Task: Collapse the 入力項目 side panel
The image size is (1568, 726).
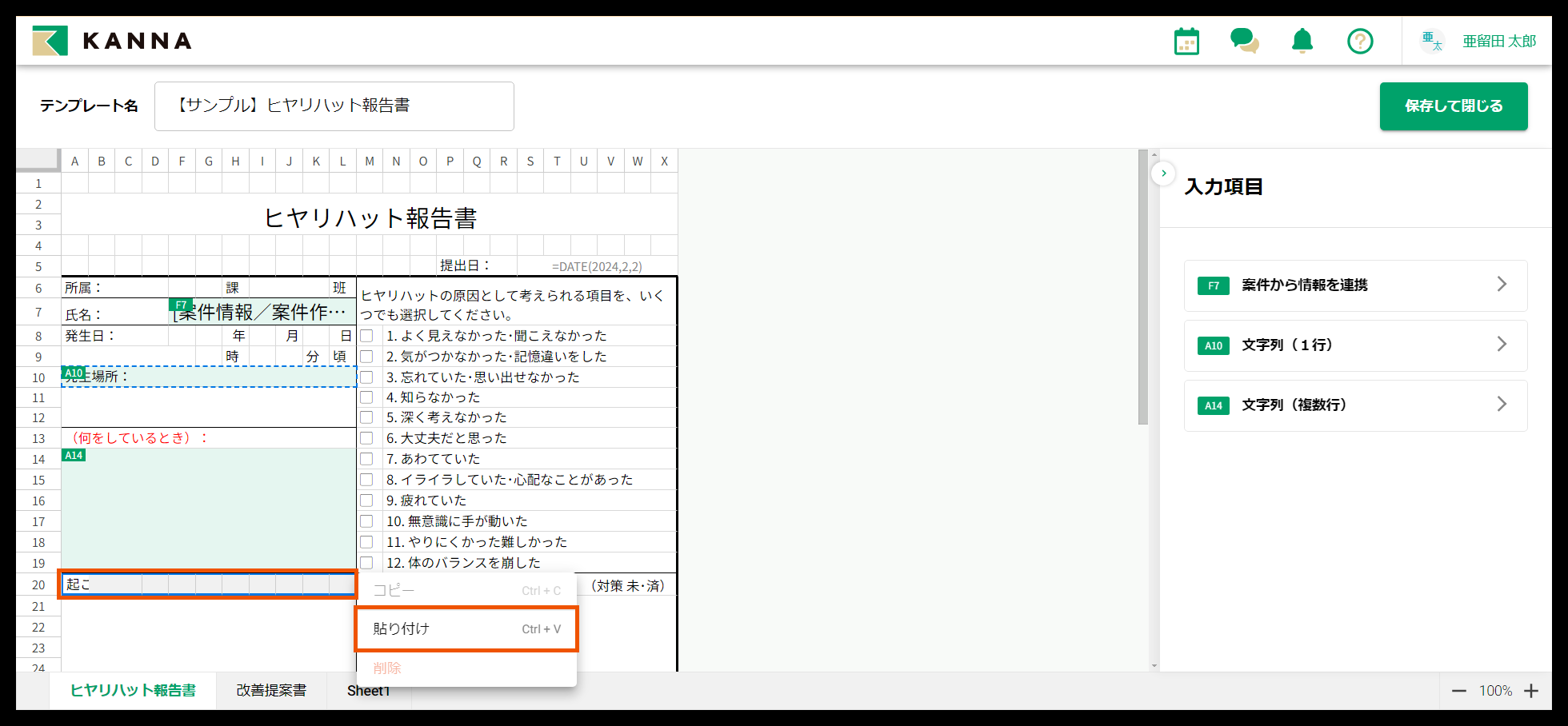Action: (1163, 173)
